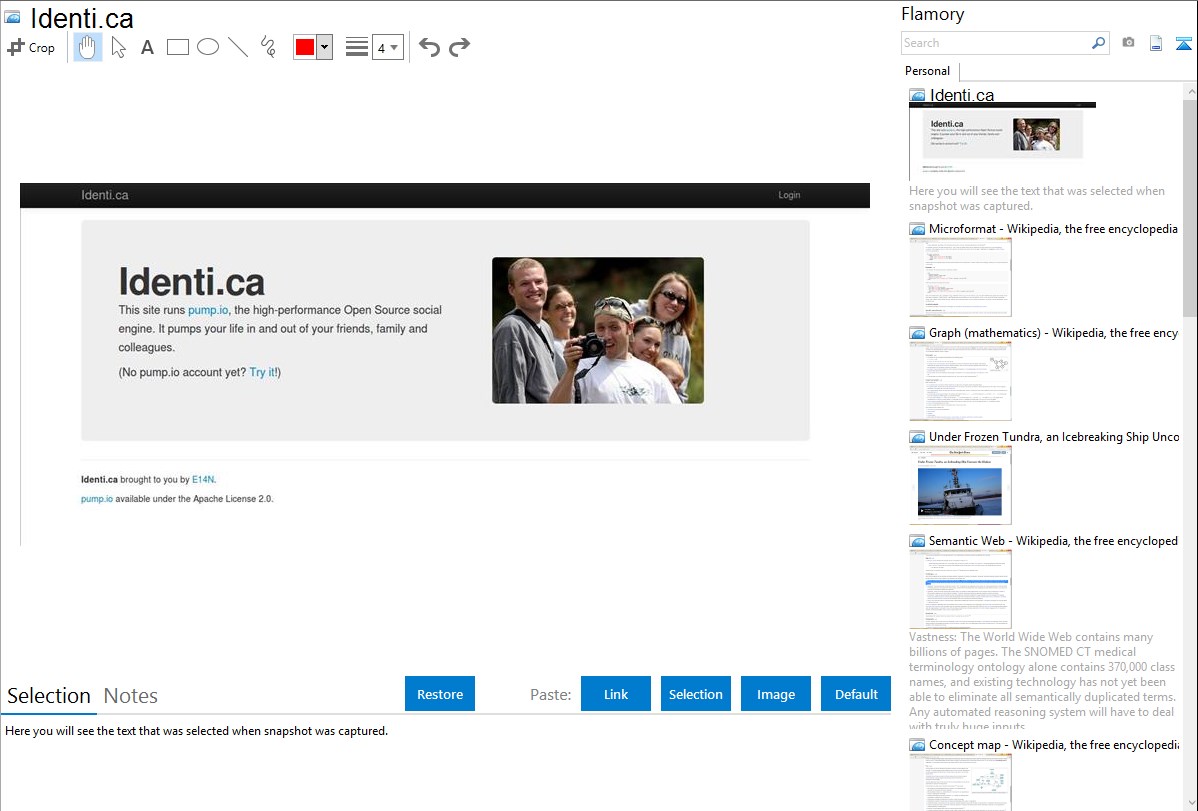Viewport: 1198px width, 811px height.
Task: Activate the Crop tool
Action: tap(31, 47)
